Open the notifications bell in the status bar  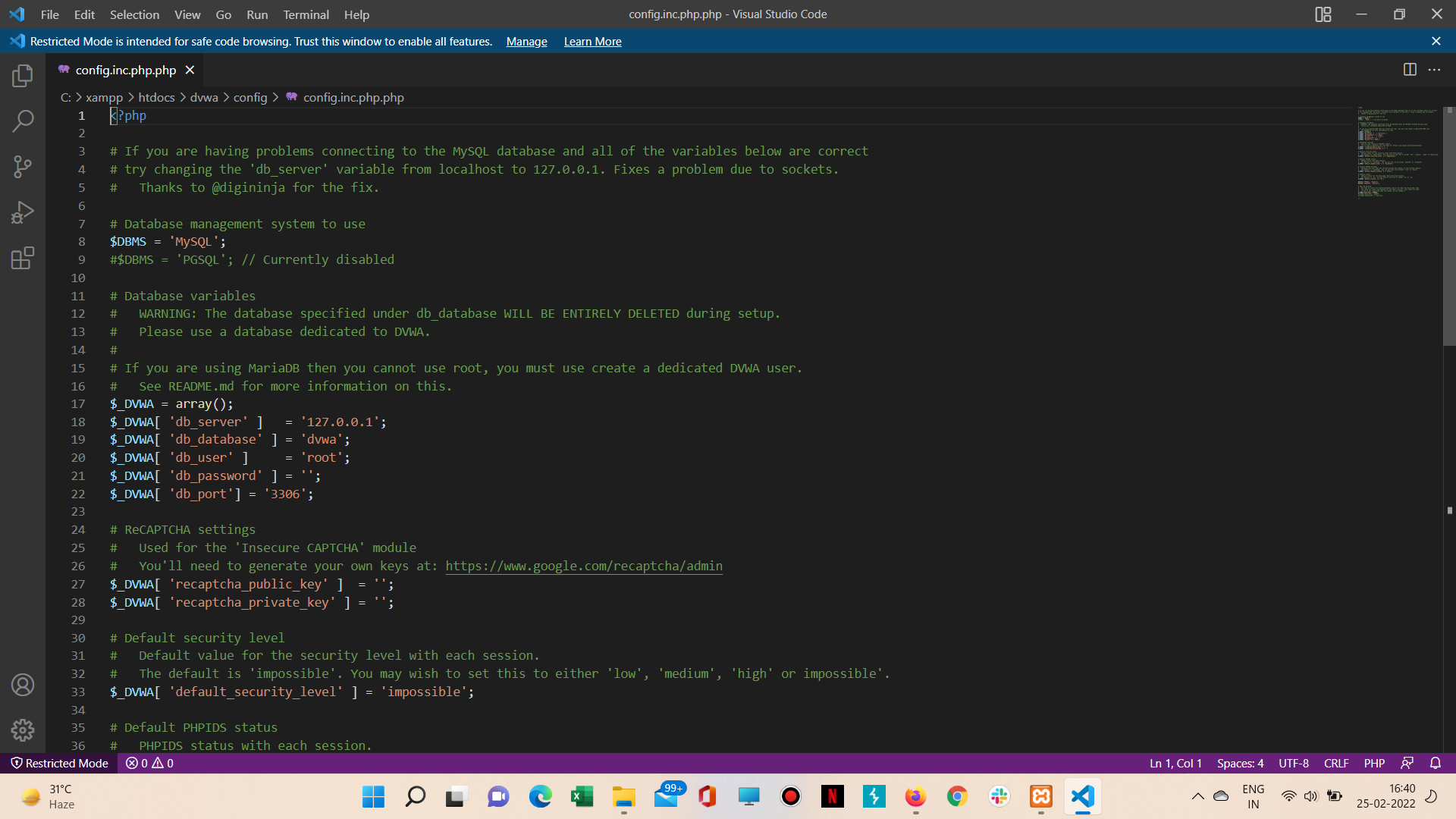1434,764
